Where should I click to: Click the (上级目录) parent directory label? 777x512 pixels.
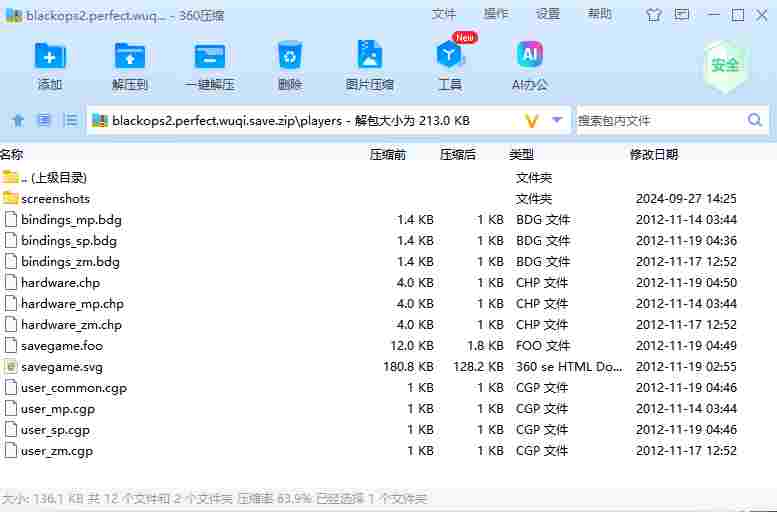[x=59, y=177]
